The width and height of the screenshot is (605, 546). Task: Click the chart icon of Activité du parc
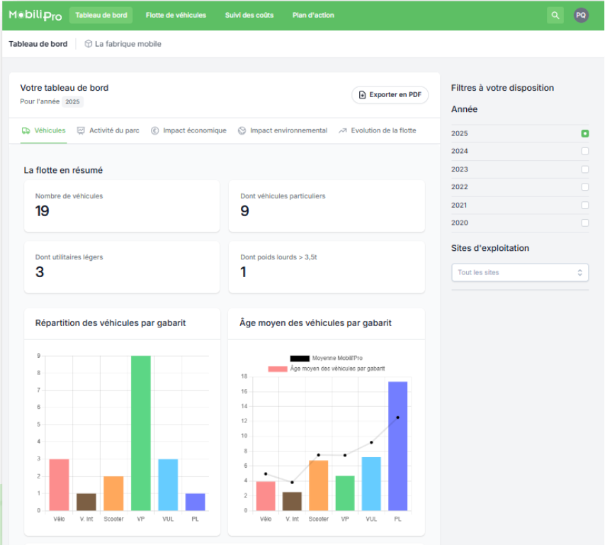tap(81, 131)
